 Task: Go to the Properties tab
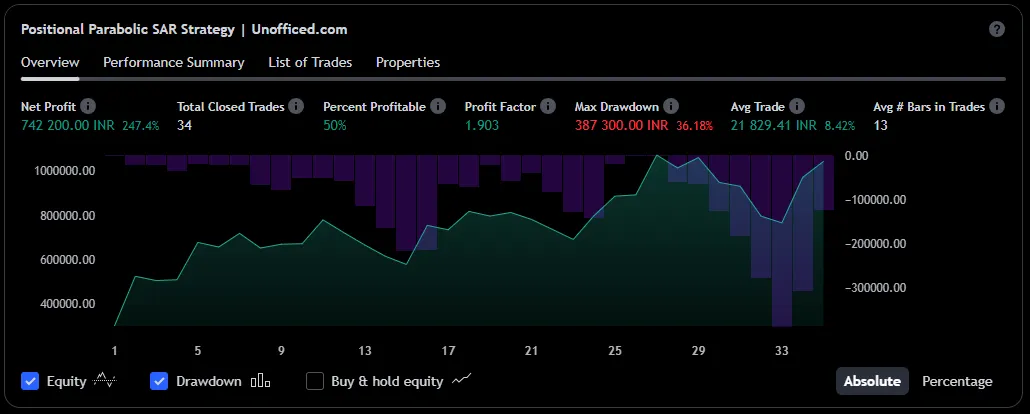click(x=408, y=62)
